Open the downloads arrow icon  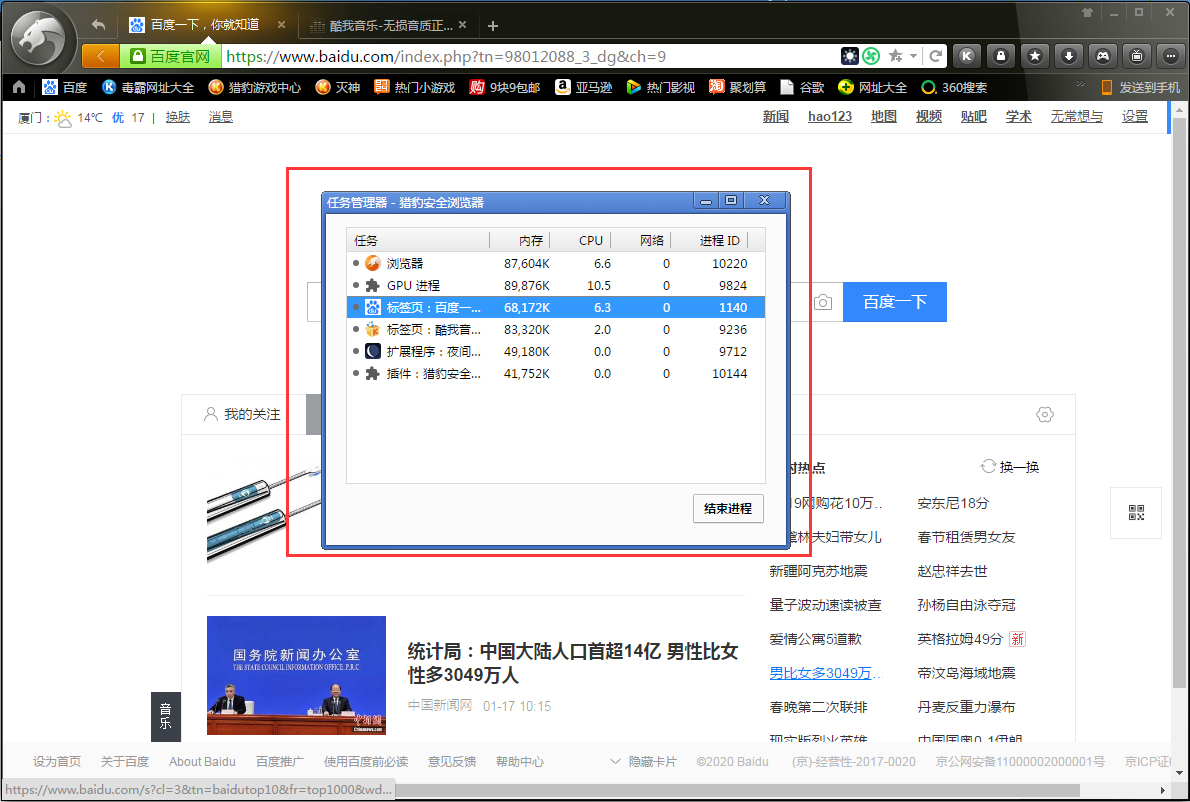point(1069,56)
